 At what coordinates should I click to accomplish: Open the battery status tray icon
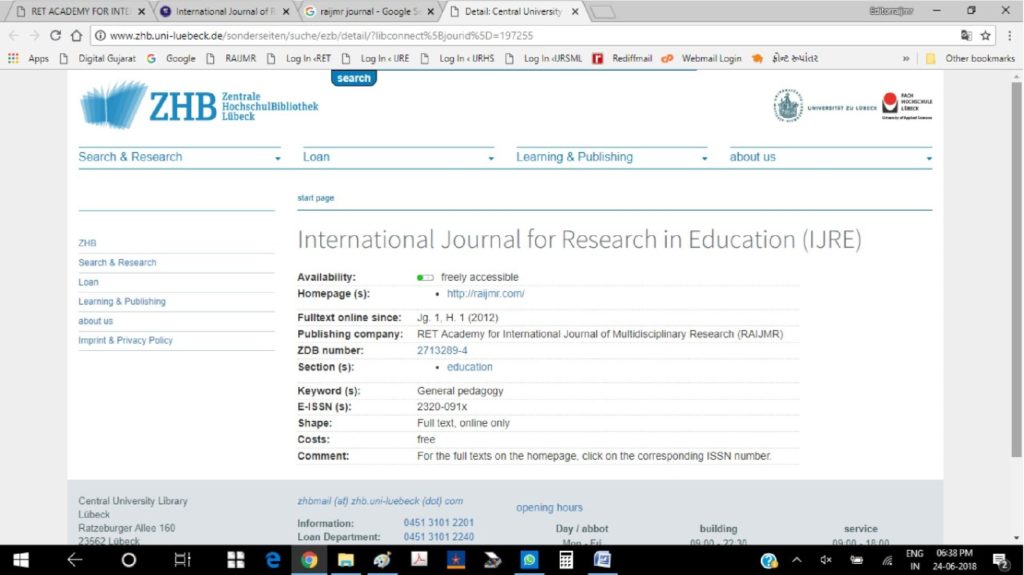[x=856, y=560]
